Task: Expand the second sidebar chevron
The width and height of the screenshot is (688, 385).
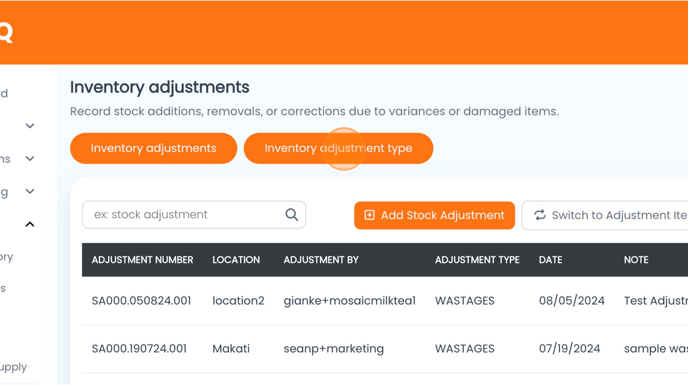Action: 30,158
